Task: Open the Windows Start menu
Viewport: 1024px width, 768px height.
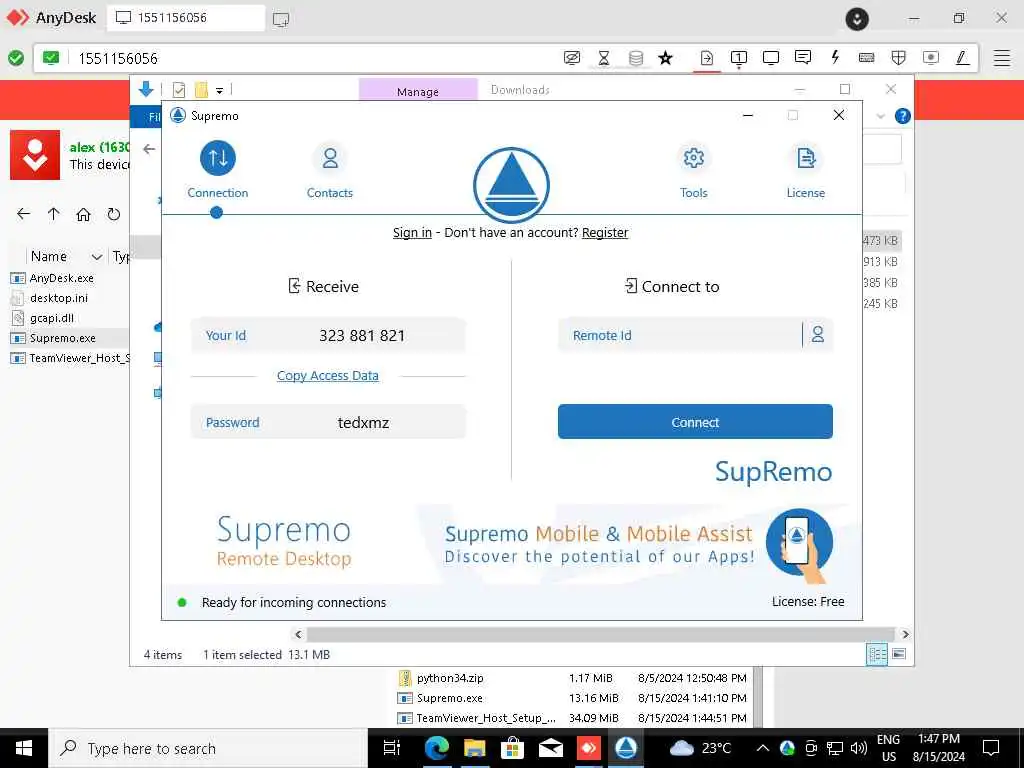Action: (x=24, y=748)
